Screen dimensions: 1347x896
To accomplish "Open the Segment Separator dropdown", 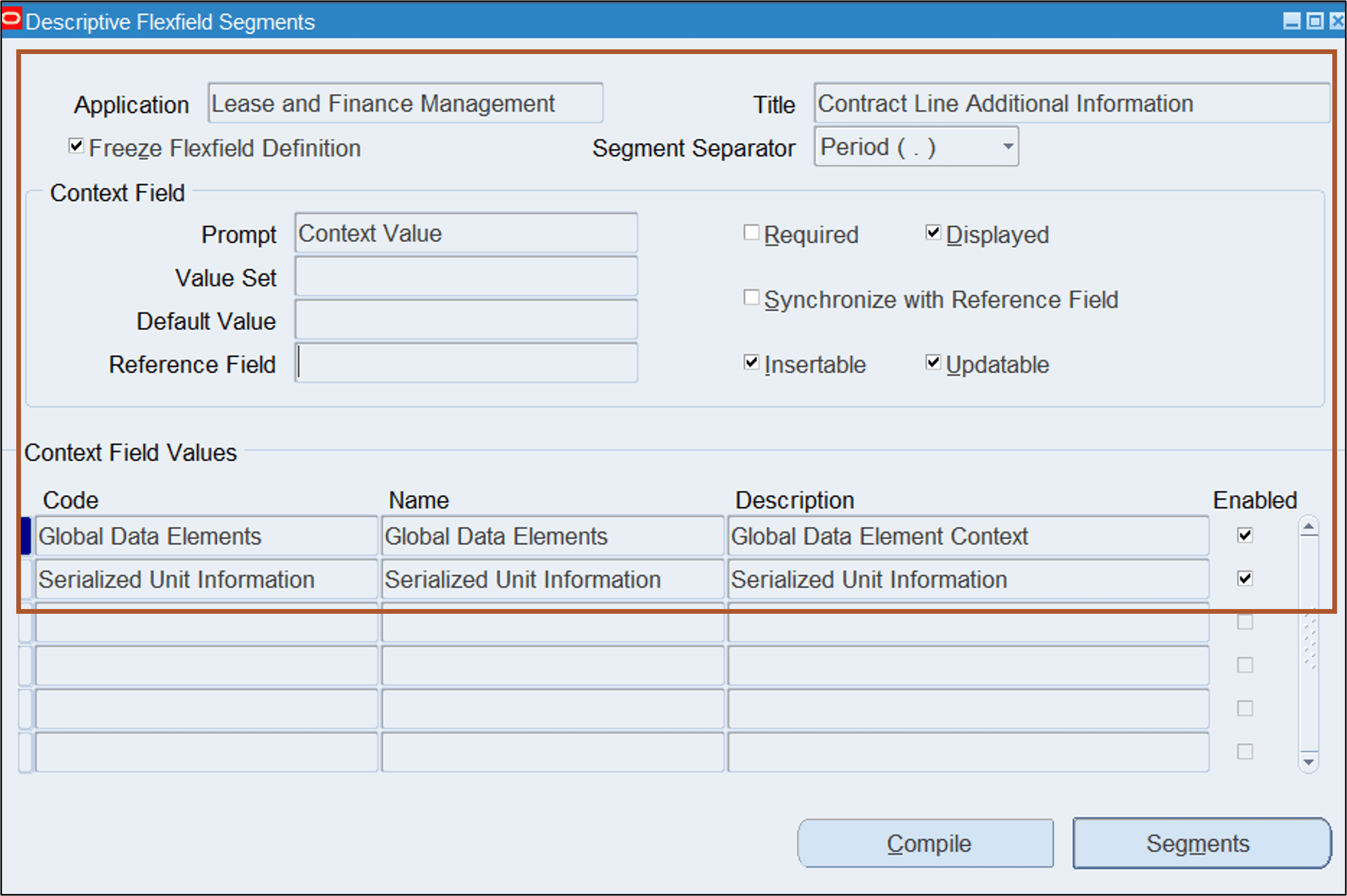I will click(x=1007, y=146).
